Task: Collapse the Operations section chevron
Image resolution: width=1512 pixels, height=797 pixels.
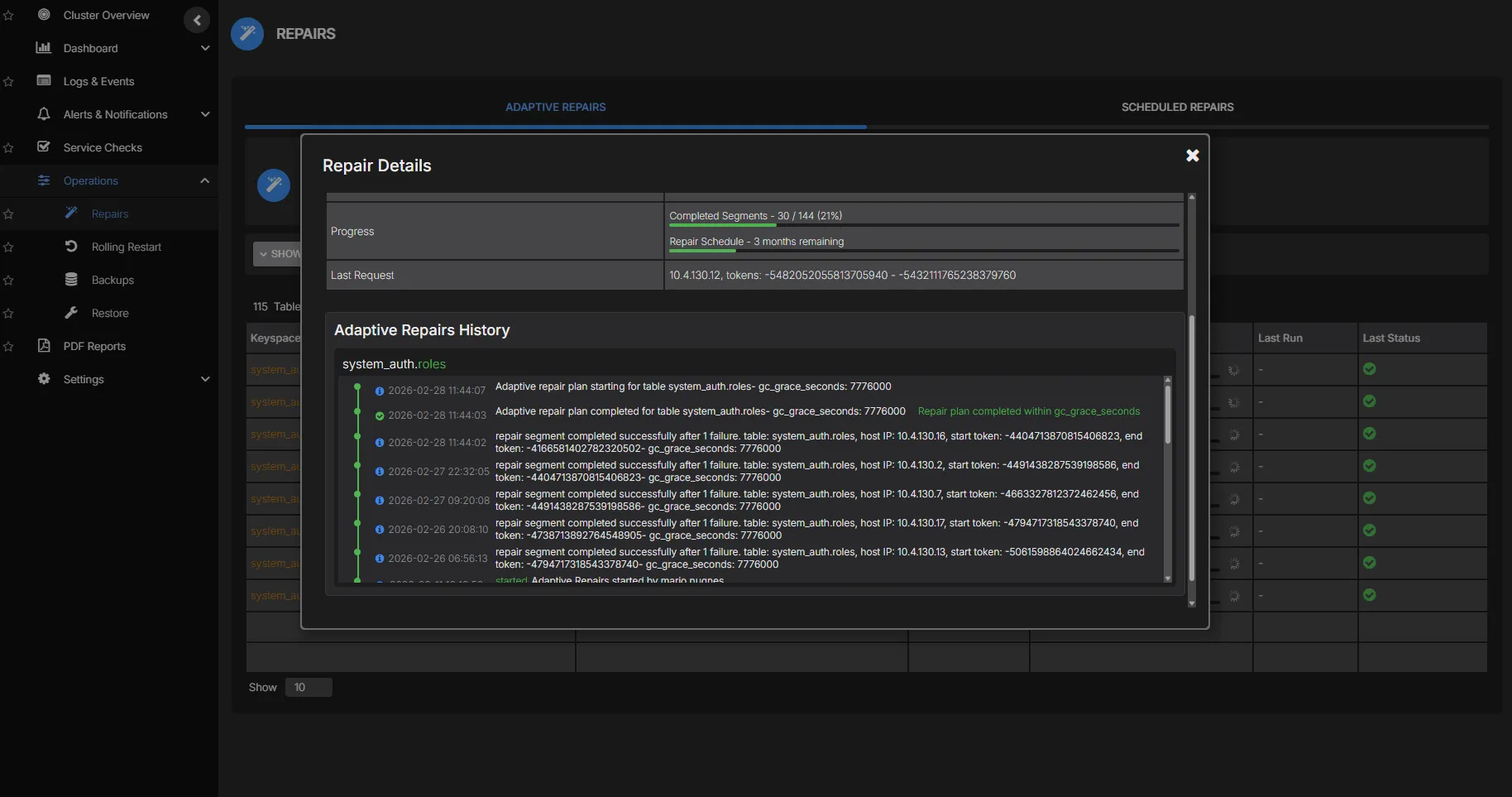Action: [205, 180]
